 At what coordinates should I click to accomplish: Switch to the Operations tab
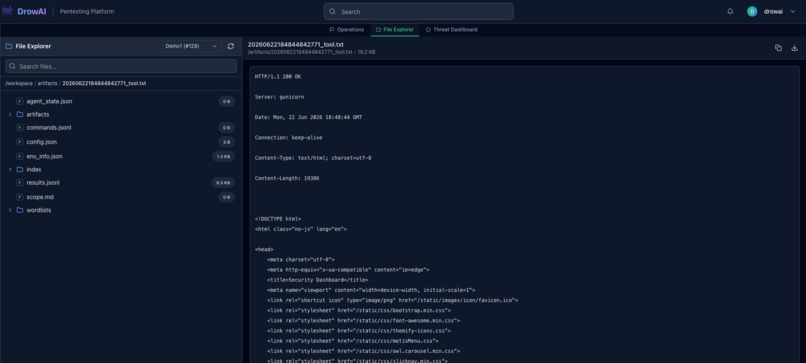[346, 30]
